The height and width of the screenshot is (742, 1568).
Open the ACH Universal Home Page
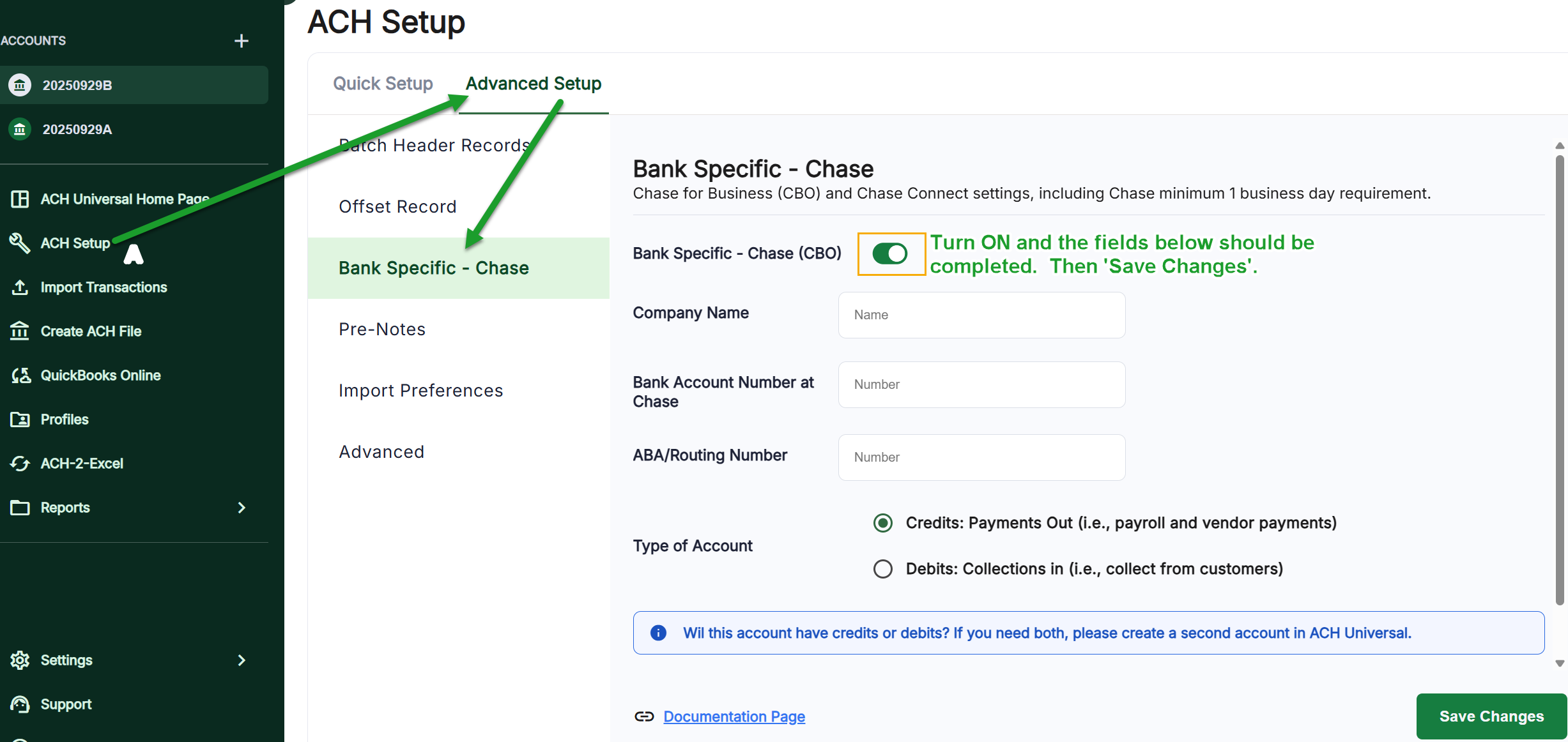point(125,199)
